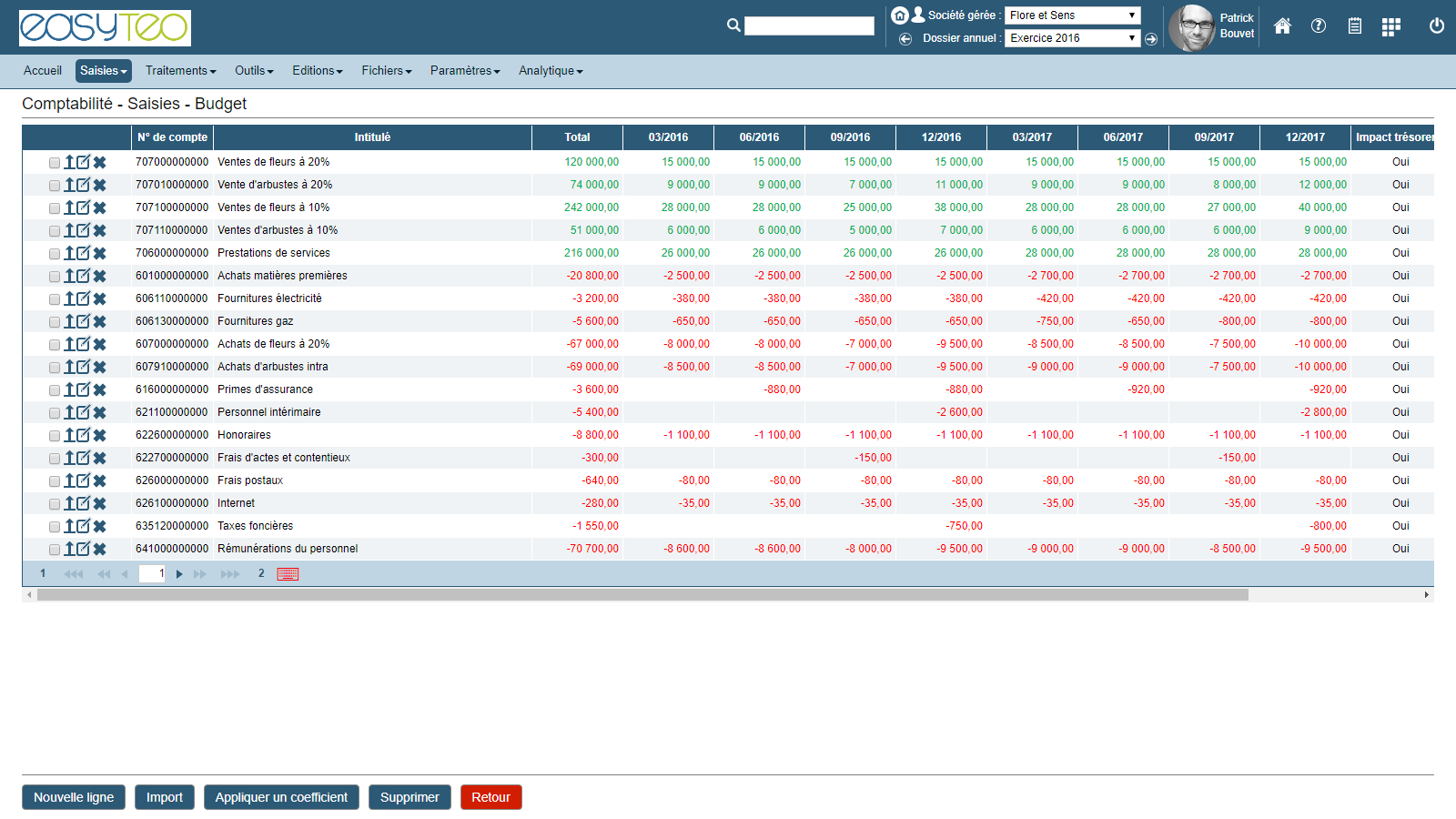Open the apps grid icon in header
Image resolution: width=1456 pixels, height=819 pixels.
(1390, 27)
